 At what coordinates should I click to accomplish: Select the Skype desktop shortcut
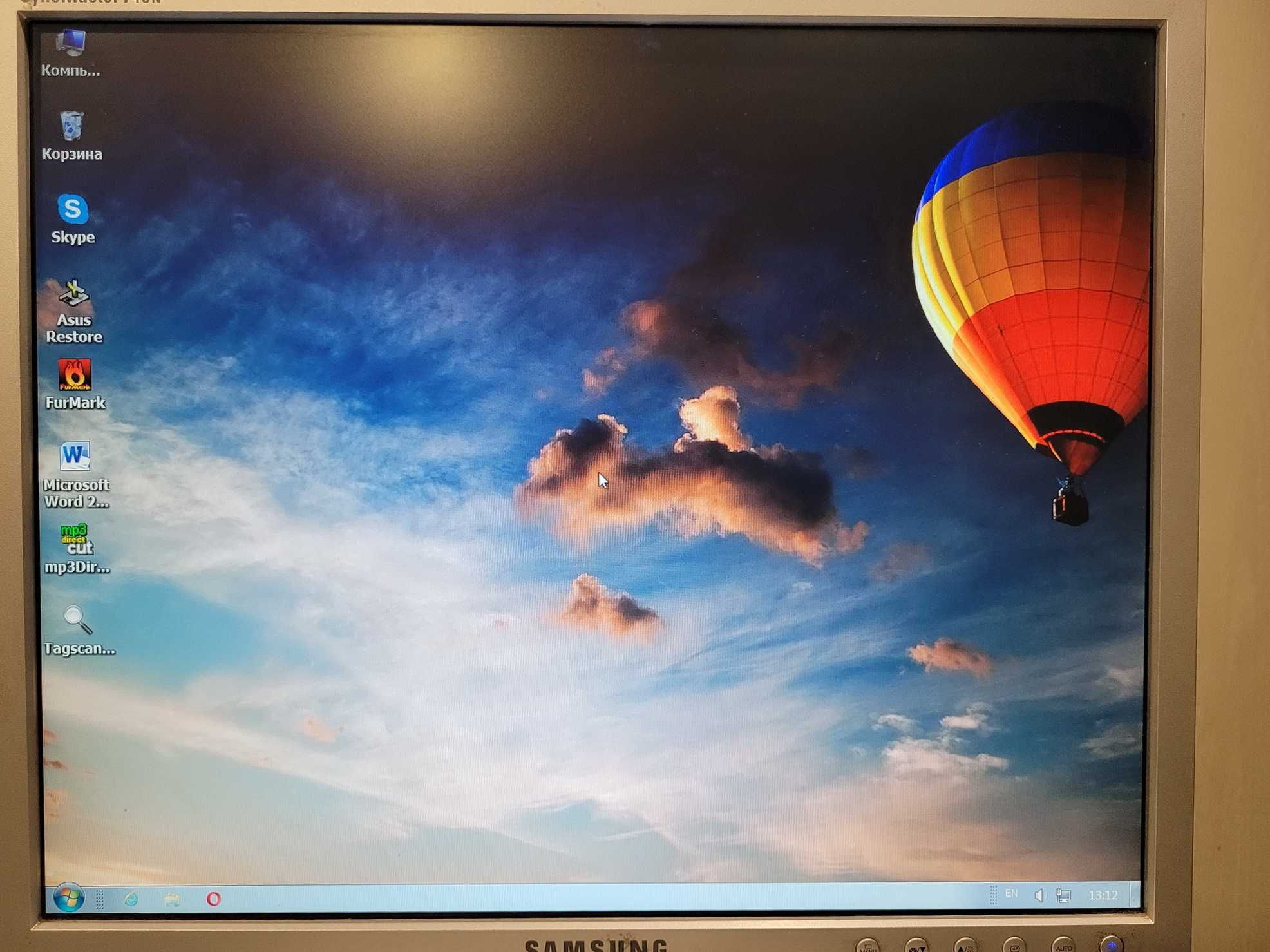click(x=73, y=209)
